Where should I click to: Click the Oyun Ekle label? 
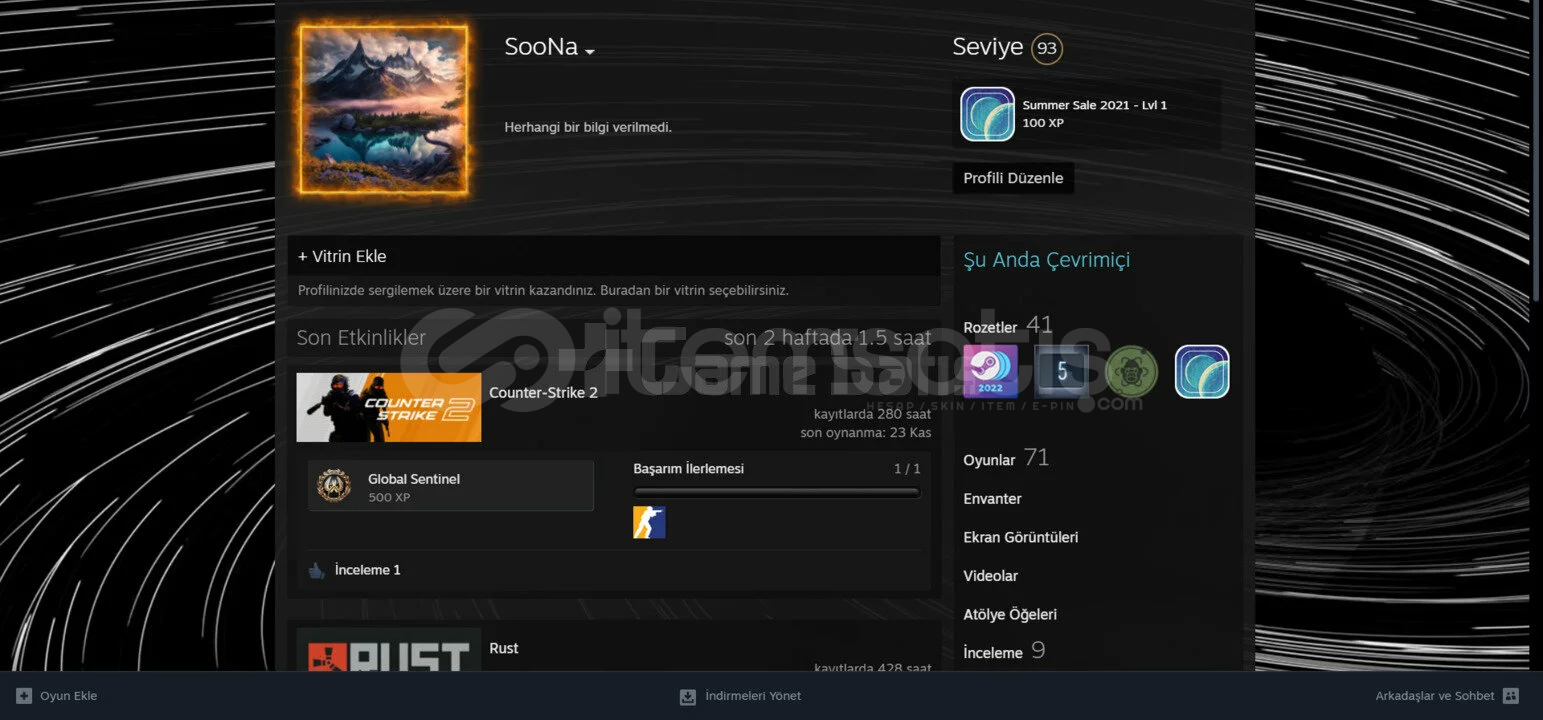69,696
